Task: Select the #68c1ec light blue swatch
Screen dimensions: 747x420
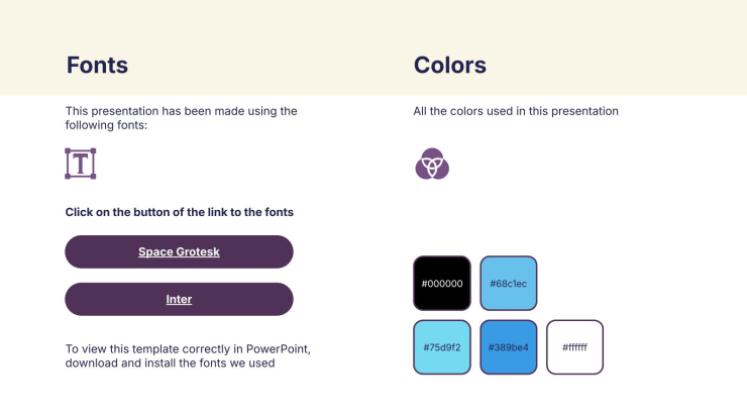Action: click(508, 283)
